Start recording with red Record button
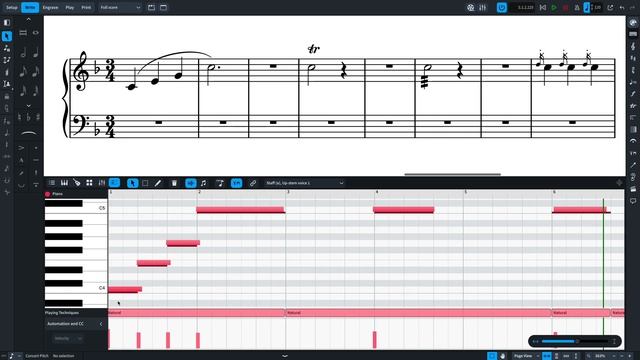640x360 pixels. coord(565,7)
